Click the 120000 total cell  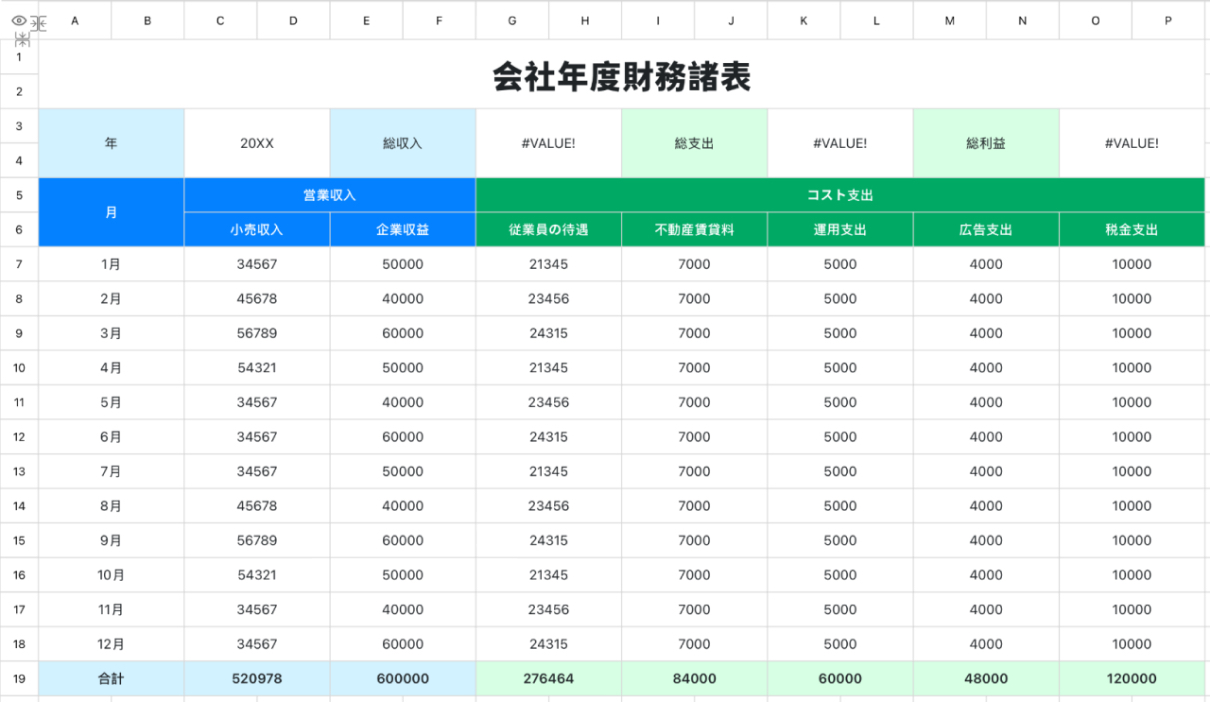click(x=1132, y=678)
